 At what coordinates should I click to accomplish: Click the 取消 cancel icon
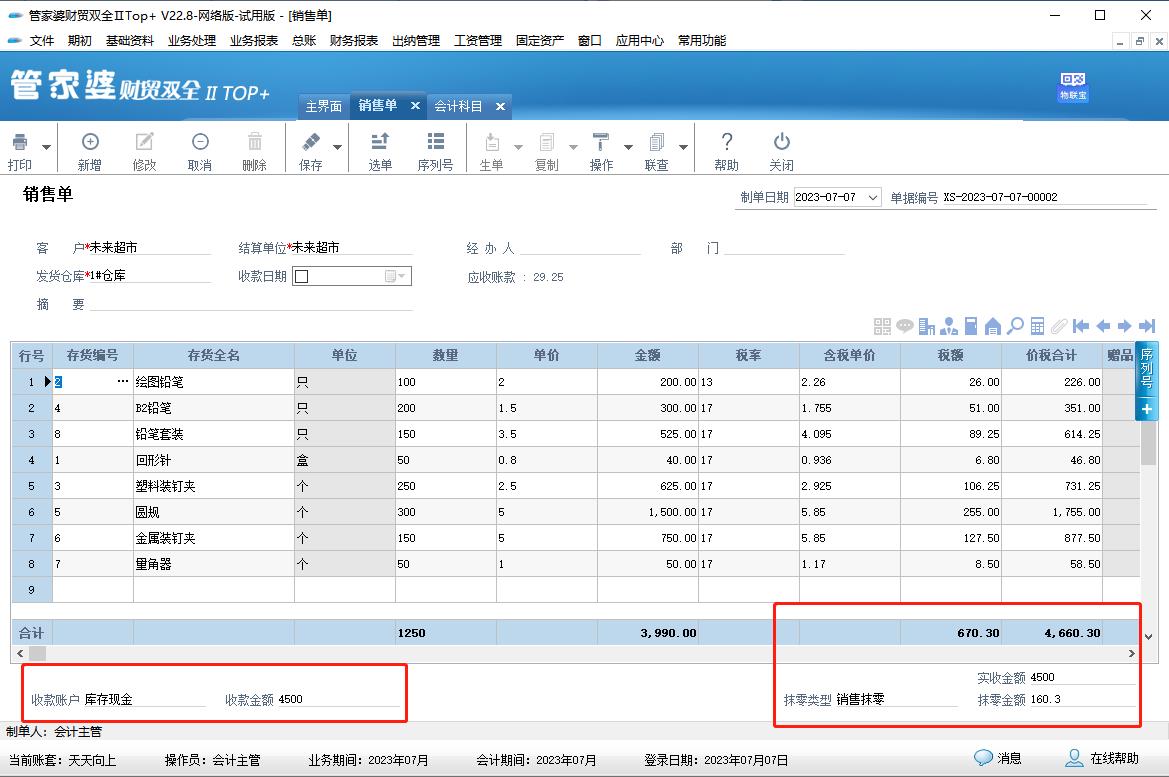200,142
